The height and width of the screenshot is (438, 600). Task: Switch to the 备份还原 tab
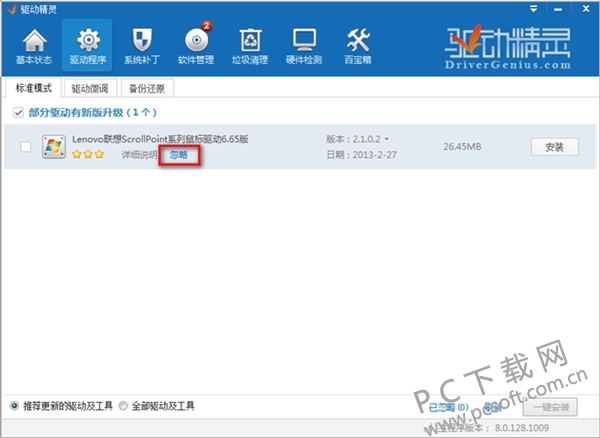click(x=147, y=89)
